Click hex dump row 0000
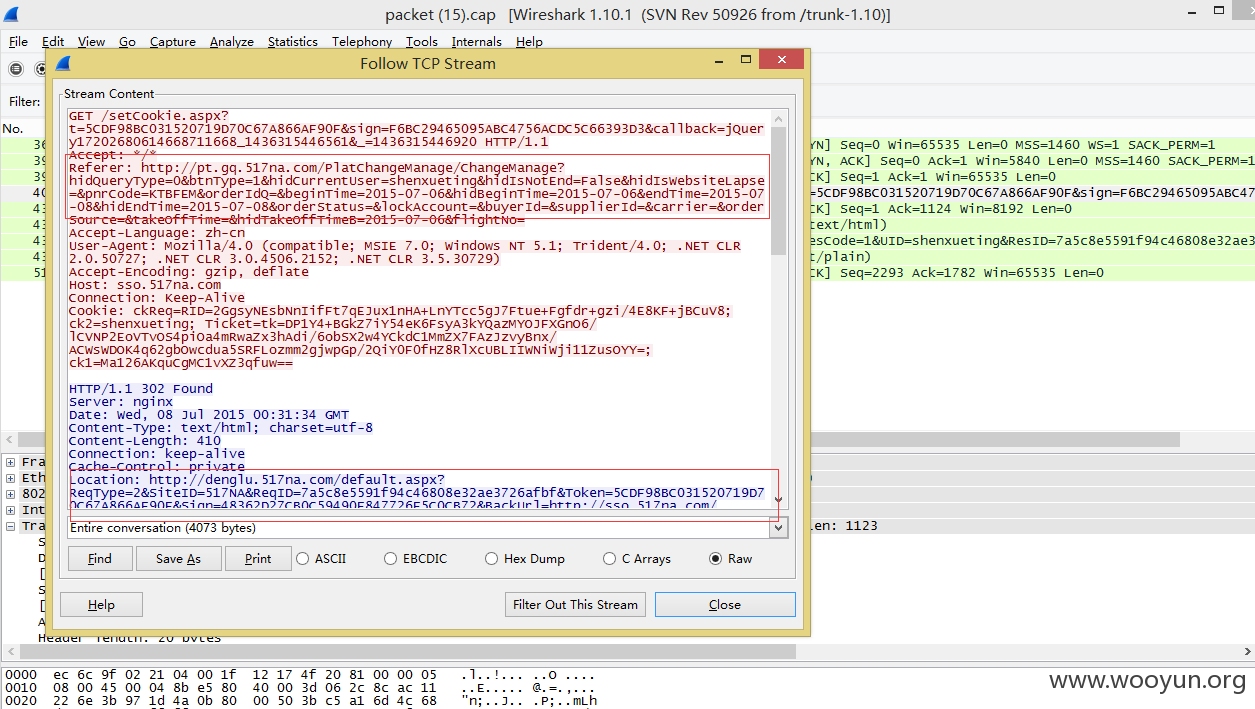Screen dimensions: 1255x709 (300, 675)
